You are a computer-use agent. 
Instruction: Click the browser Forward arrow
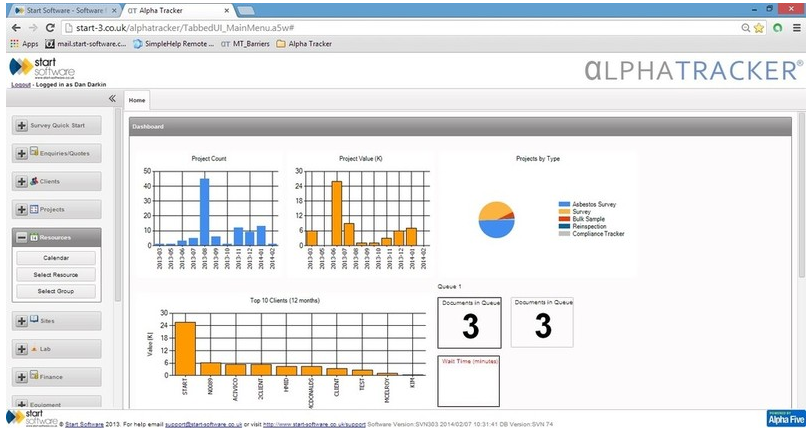click(x=33, y=28)
